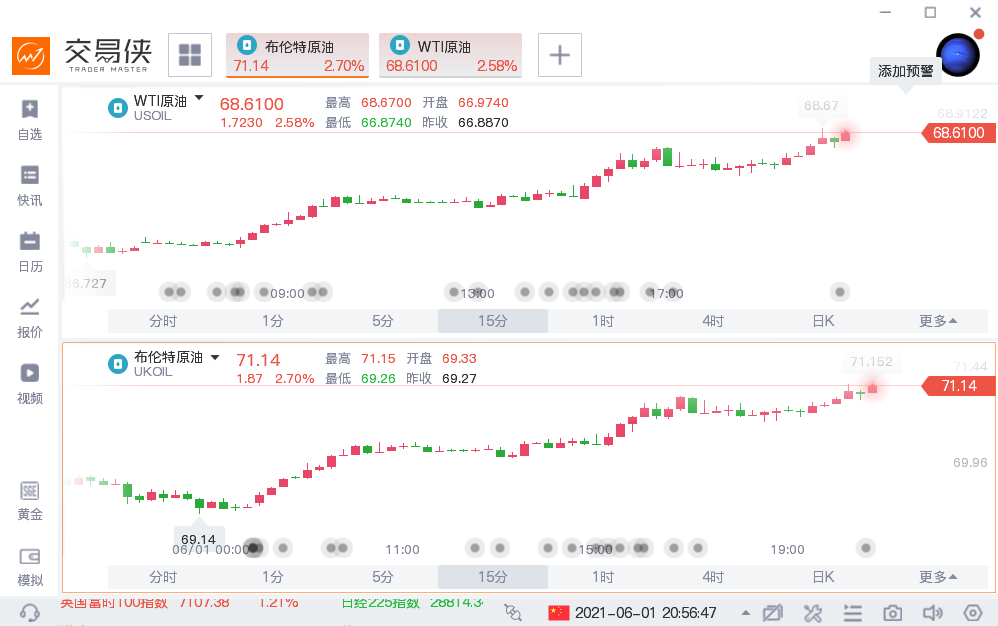Screen dimensions: 998x626
Task: Open the 快讯 news flash sidebar icon
Action: 29,186
